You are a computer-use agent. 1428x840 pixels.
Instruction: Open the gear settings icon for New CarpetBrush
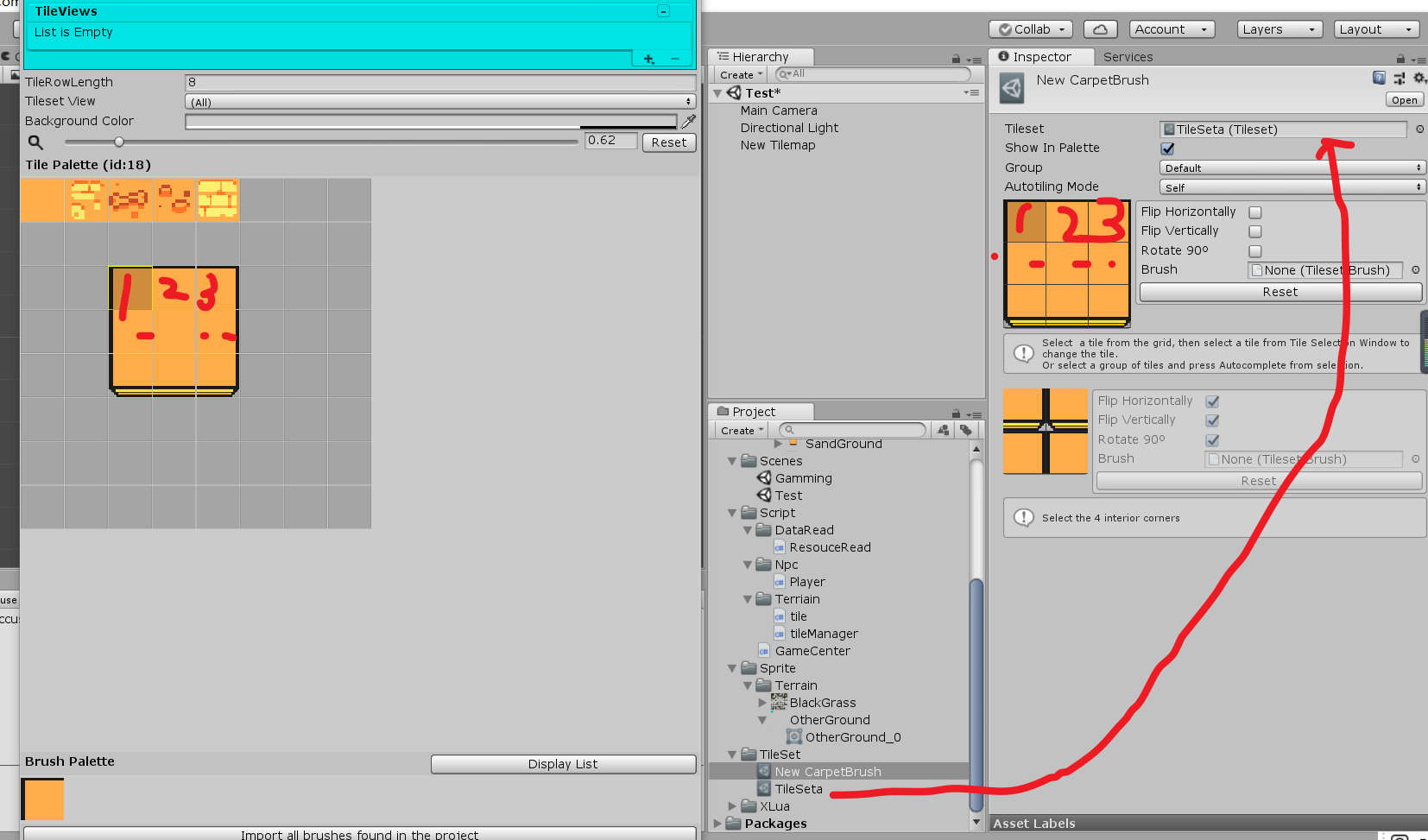tap(1419, 78)
